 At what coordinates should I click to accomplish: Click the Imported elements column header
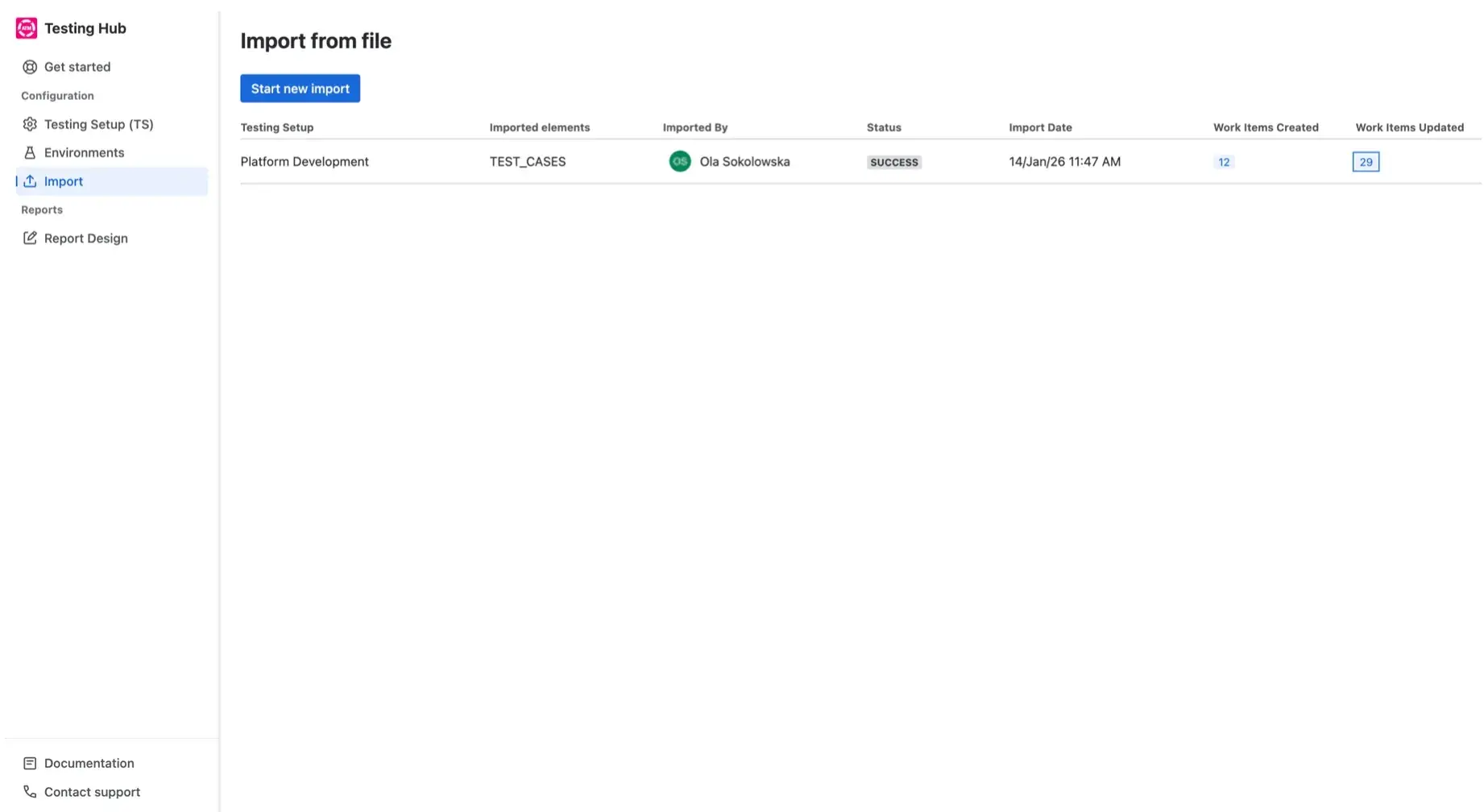point(539,127)
